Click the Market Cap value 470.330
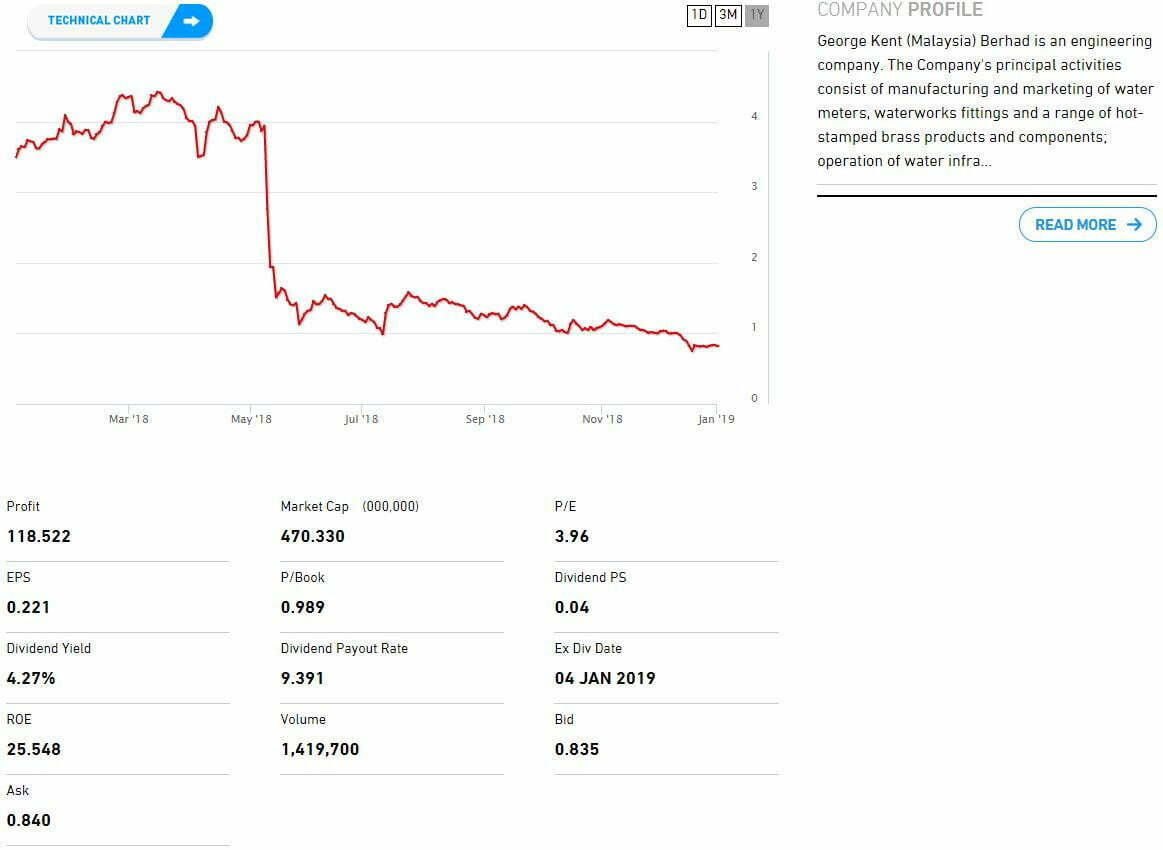The height and width of the screenshot is (850, 1163). [x=313, y=536]
